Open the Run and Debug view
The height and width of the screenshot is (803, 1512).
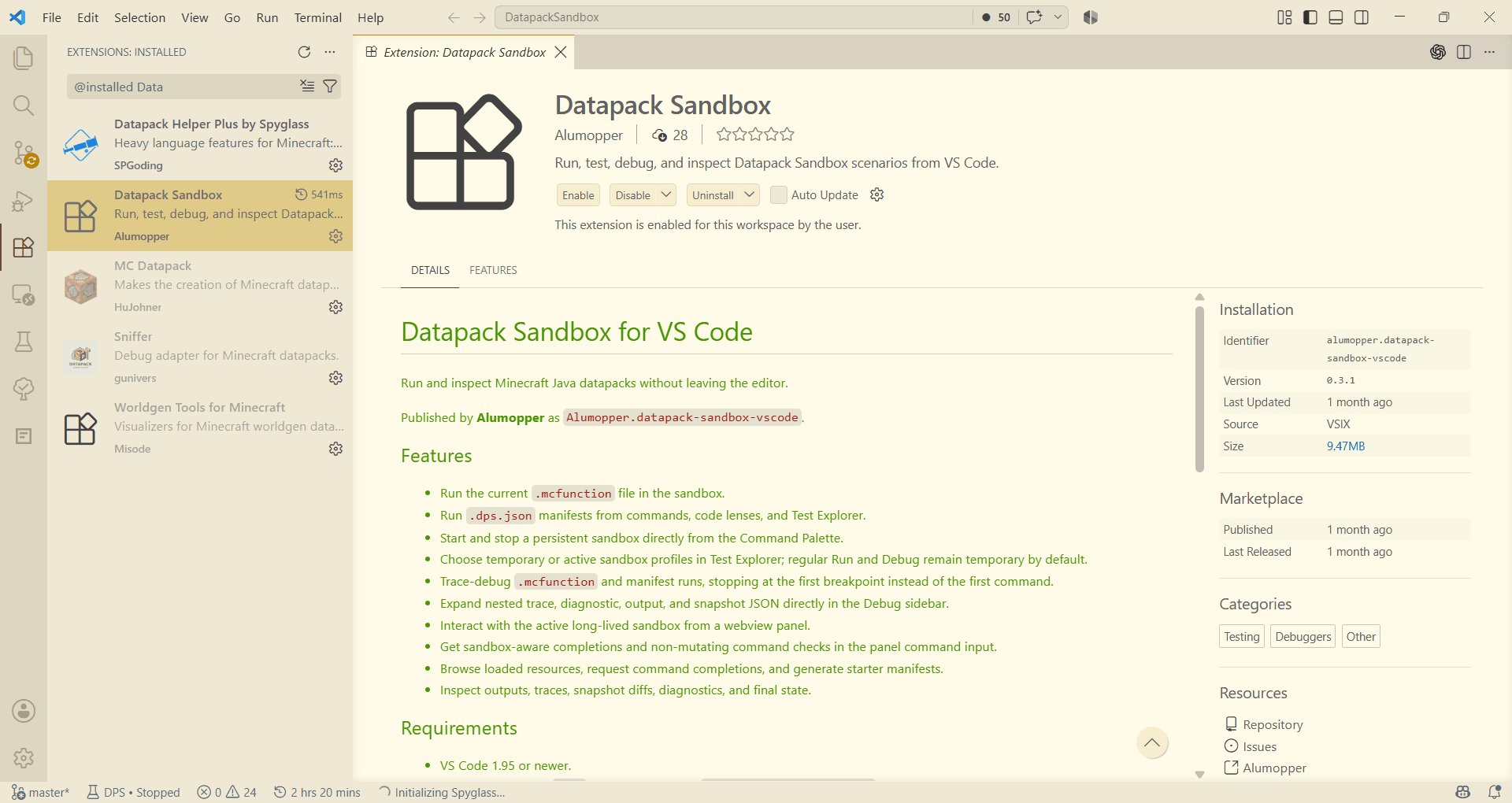[24, 201]
